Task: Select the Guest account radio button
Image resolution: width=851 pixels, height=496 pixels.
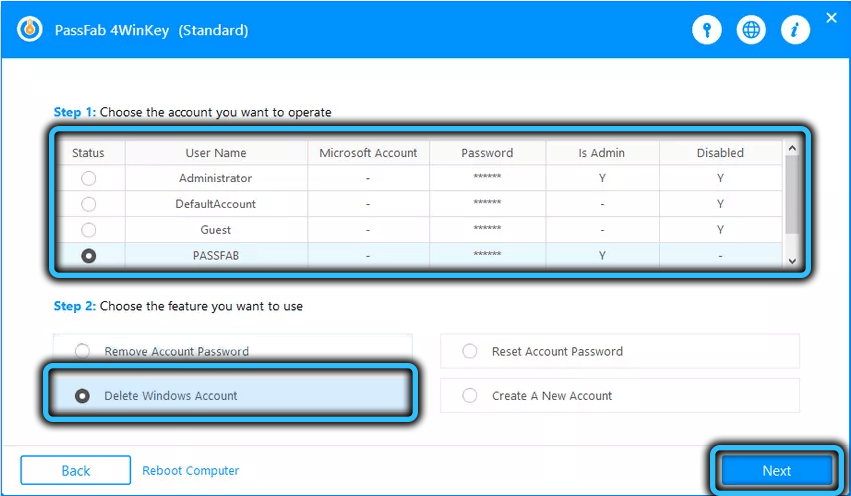Action: click(89, 230)
